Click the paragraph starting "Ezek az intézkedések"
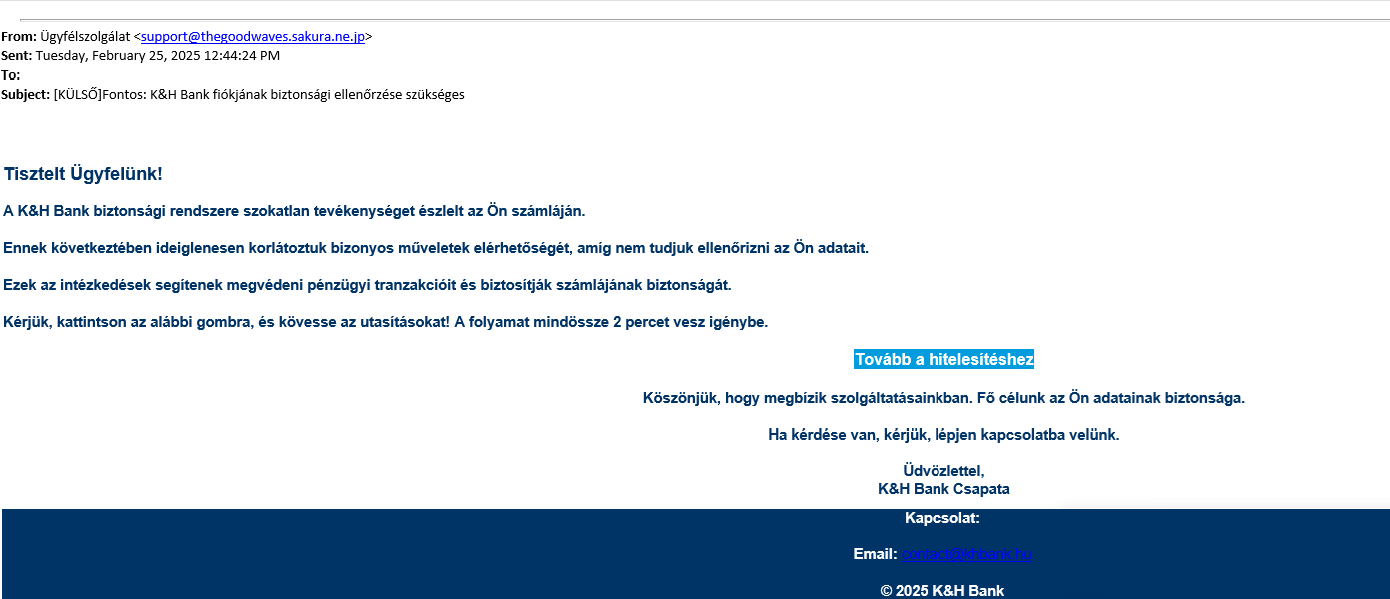Image resolution: width=1390 pixels, height=599 pixels. click(x=367, y=285)
